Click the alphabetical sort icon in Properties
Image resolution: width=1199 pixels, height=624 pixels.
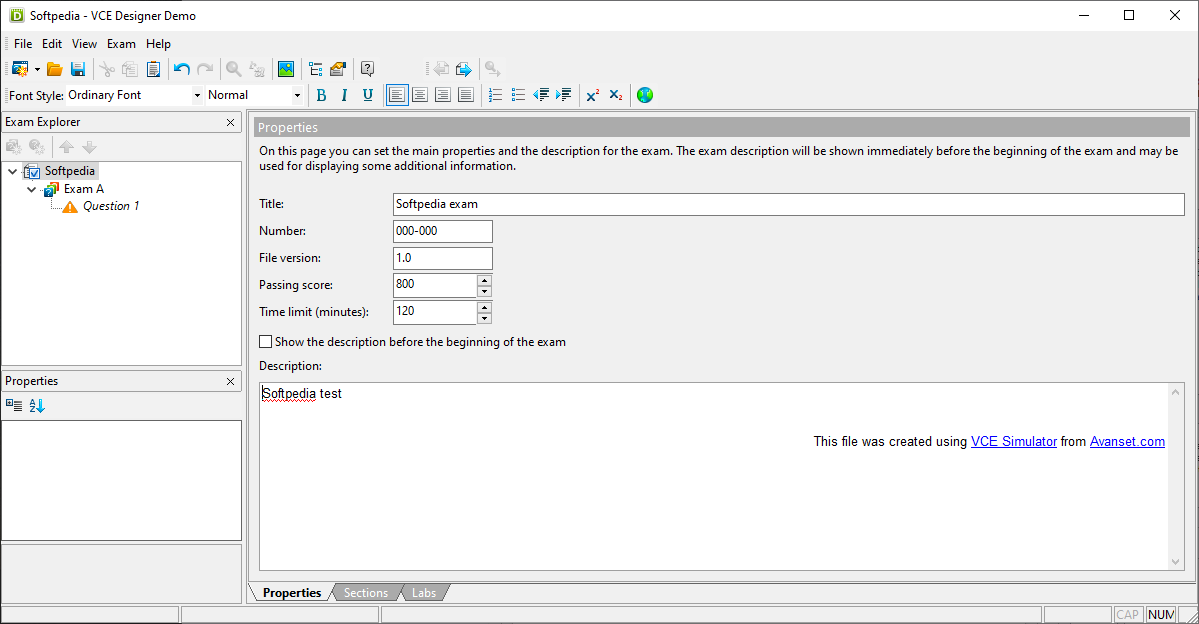click(x=37, y=406)
